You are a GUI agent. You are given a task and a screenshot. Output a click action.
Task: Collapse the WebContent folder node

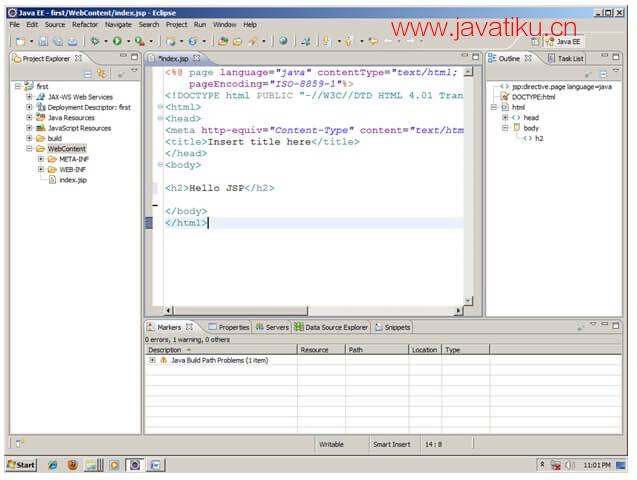(x=29, y=149)
